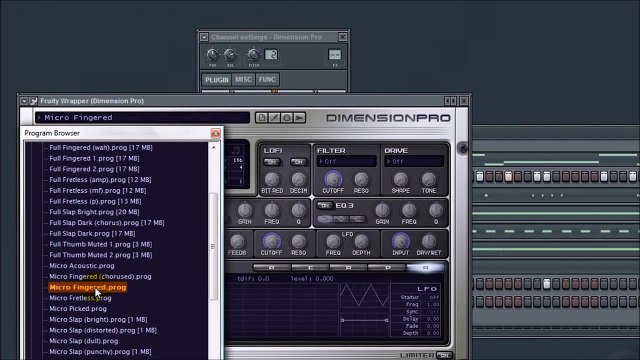Open the Fruity Wrapper plugin icon in title bar
The image size is (640, 360).
(x=33, y=101)
